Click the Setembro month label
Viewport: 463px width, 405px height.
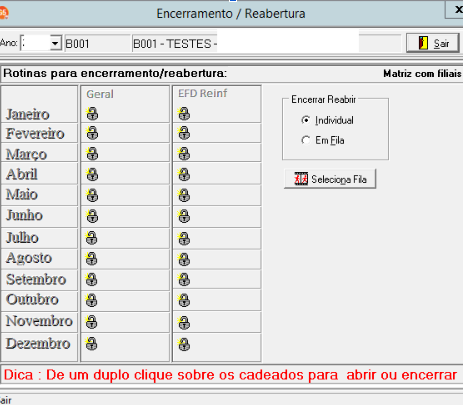pyautogui.click(x=36, y=279)
